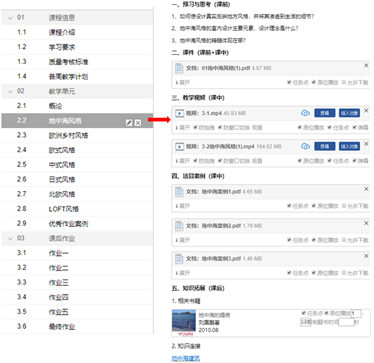This screenshot has height=363, width=374.
Task: Enable 允许下载 for 01地中海风格(1).pdf
Action: point(344,82)
